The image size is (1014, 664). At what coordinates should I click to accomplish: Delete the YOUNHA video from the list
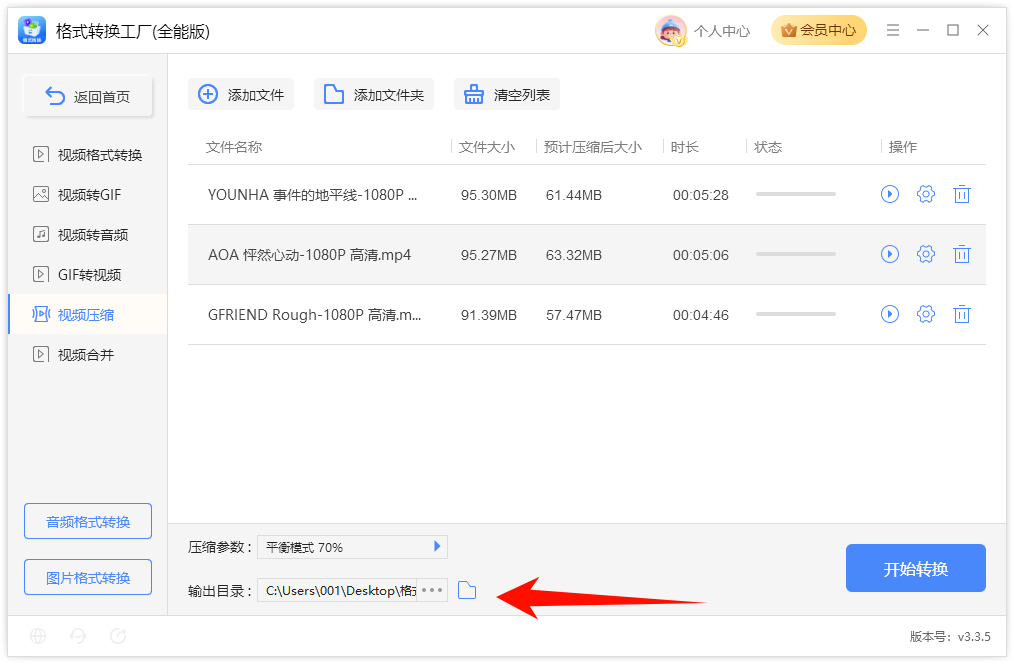(x=962, y=194)
